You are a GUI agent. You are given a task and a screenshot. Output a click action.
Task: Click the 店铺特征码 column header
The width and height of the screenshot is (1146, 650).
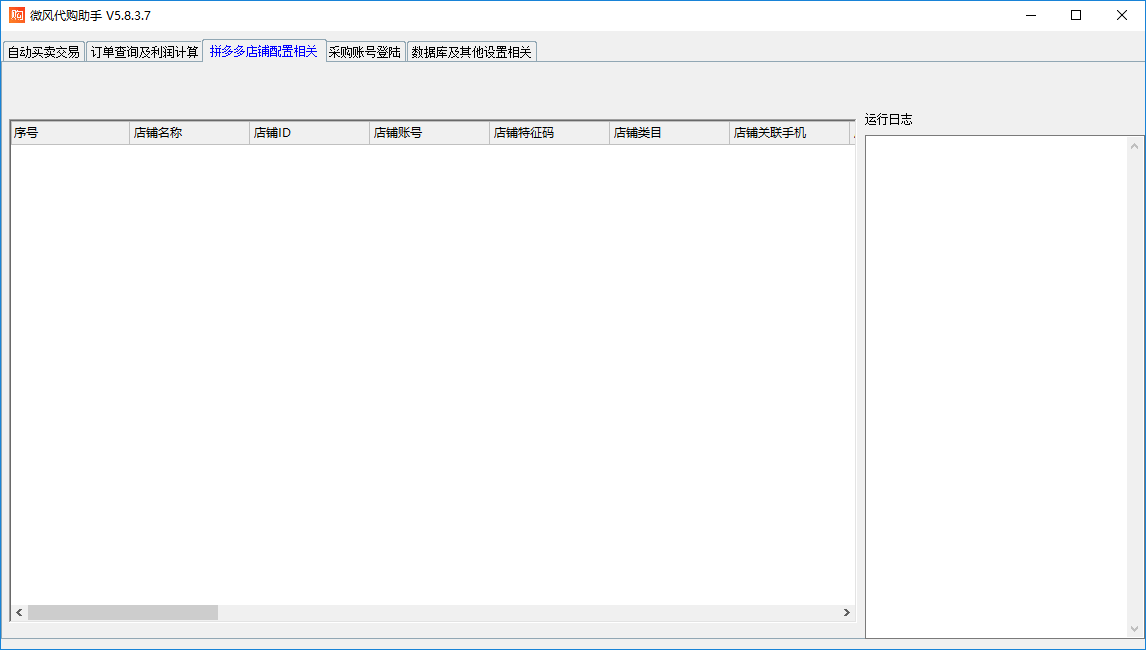(549, 132)
